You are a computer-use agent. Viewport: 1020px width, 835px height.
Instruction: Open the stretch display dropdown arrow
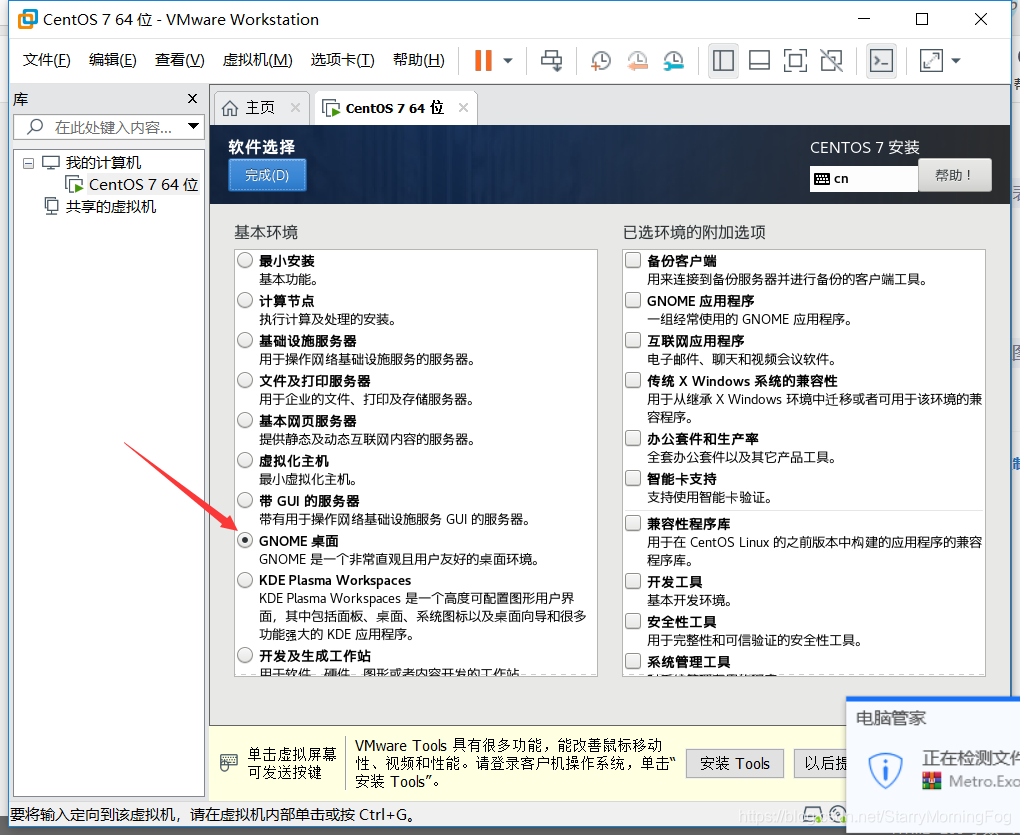(x=956, y=61)
